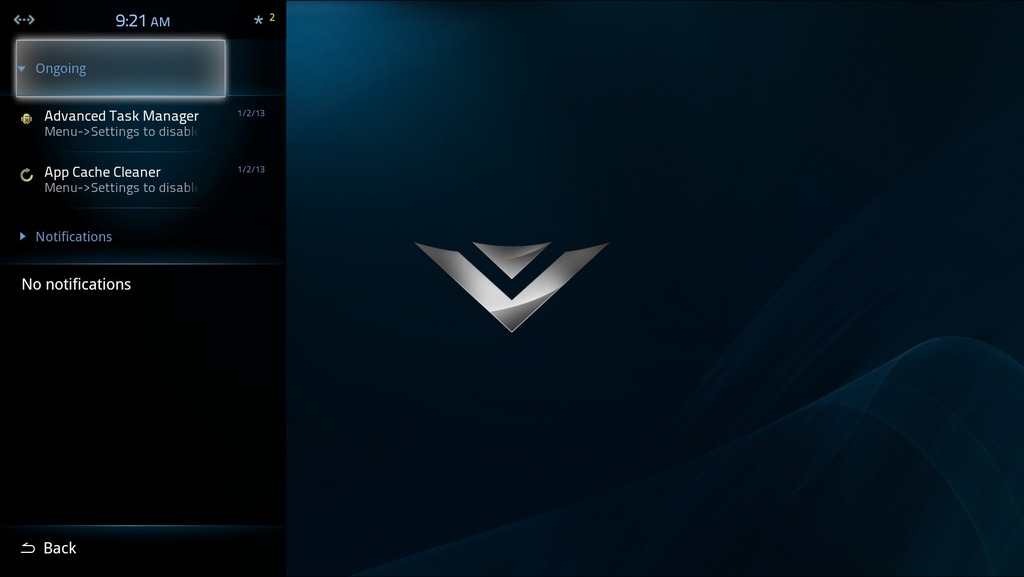Click the 'No notifications' text
This screenshot has height=577, width=1024.
[x=76, y=285]
